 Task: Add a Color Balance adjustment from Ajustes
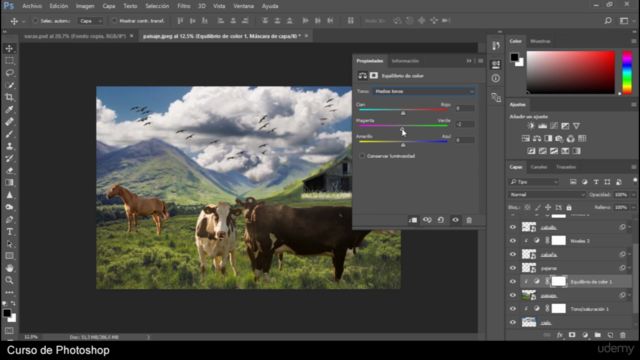(x=537, y=139)
